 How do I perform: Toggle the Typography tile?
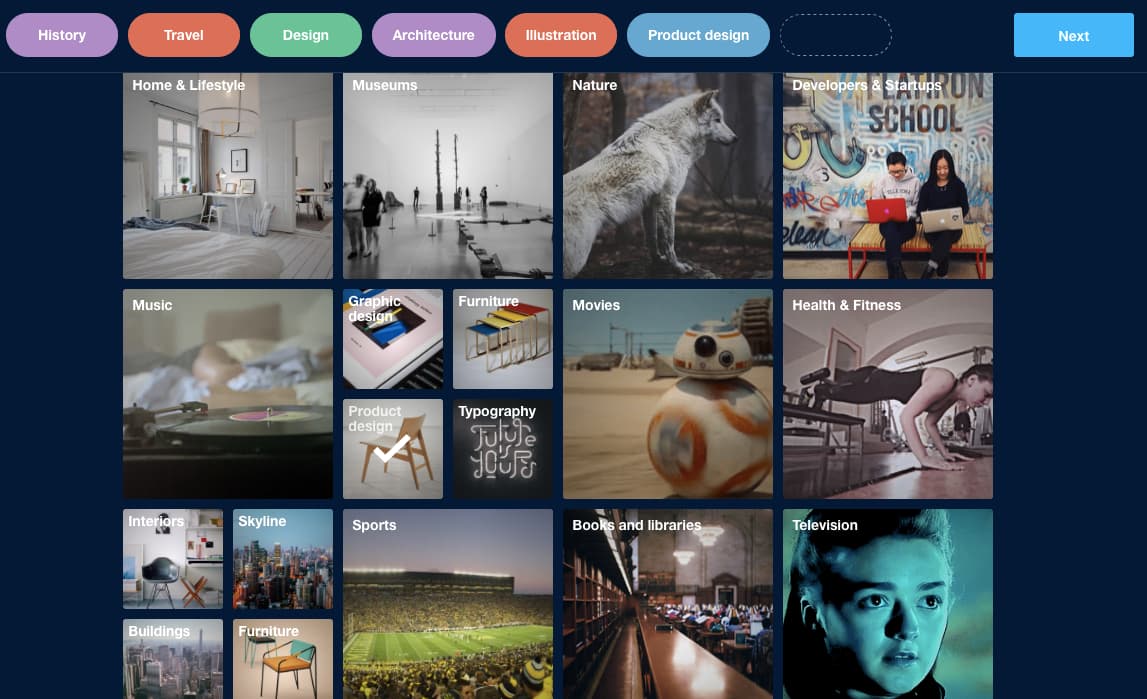pyautogui.click(x=503, y=449)
